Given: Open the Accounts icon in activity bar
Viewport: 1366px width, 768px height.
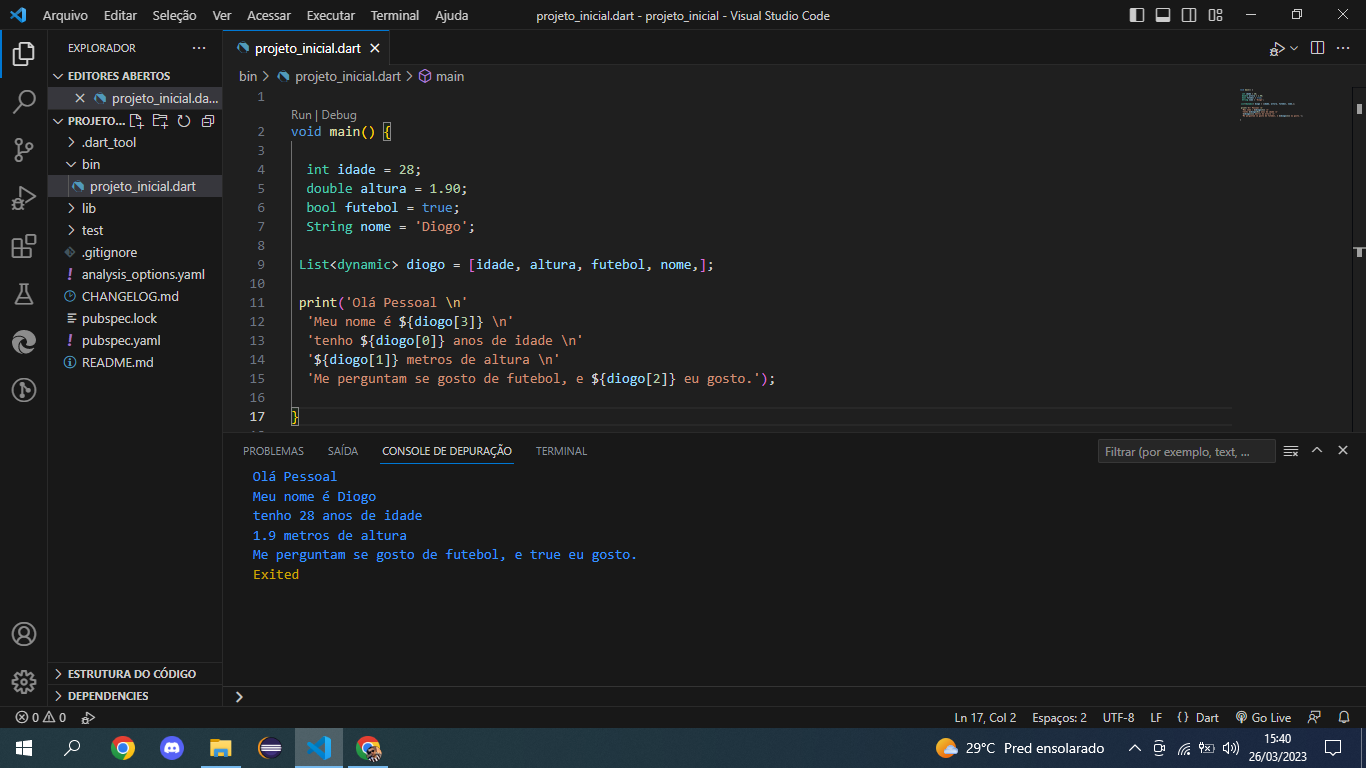Looking at the screenshot, I should [24, 634].
